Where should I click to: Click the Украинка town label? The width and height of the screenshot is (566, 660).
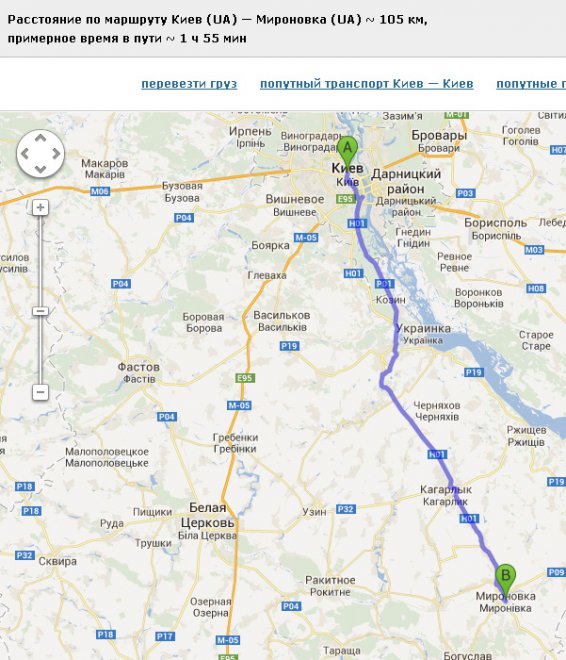(423, 328)
